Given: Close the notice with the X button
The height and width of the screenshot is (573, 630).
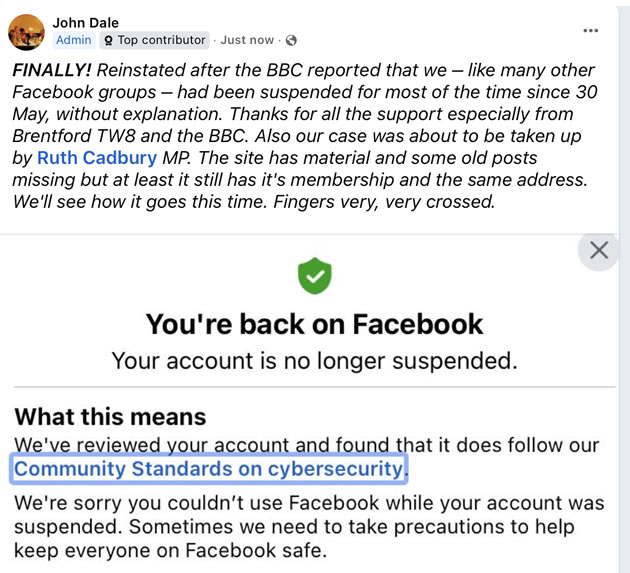Looking at the screenshot, I should pos(599,250).
